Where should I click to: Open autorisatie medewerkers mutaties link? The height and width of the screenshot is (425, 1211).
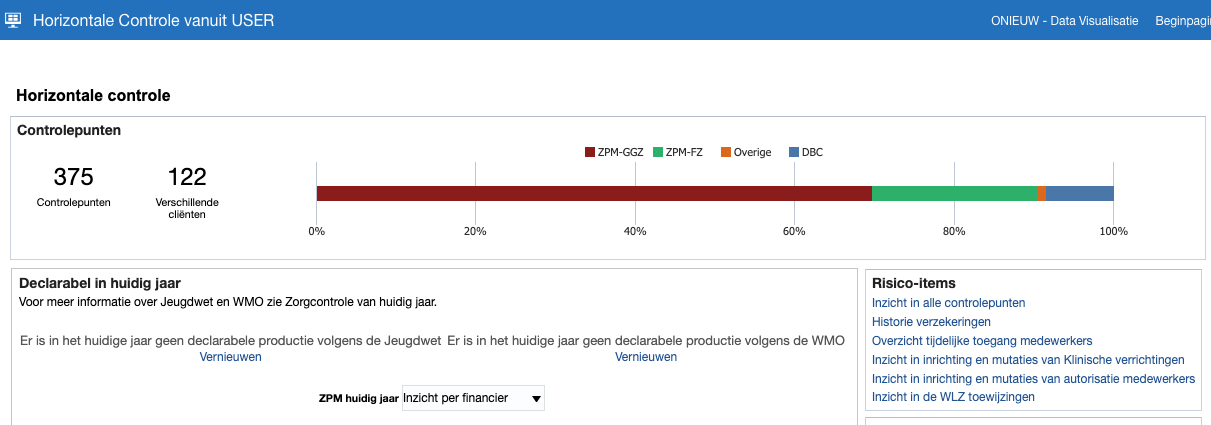(1033, 379)
